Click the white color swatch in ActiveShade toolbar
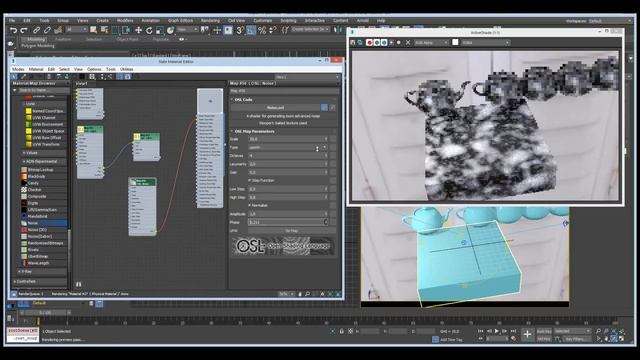Viewport: 640px width, 360px height. pos(456,42)
